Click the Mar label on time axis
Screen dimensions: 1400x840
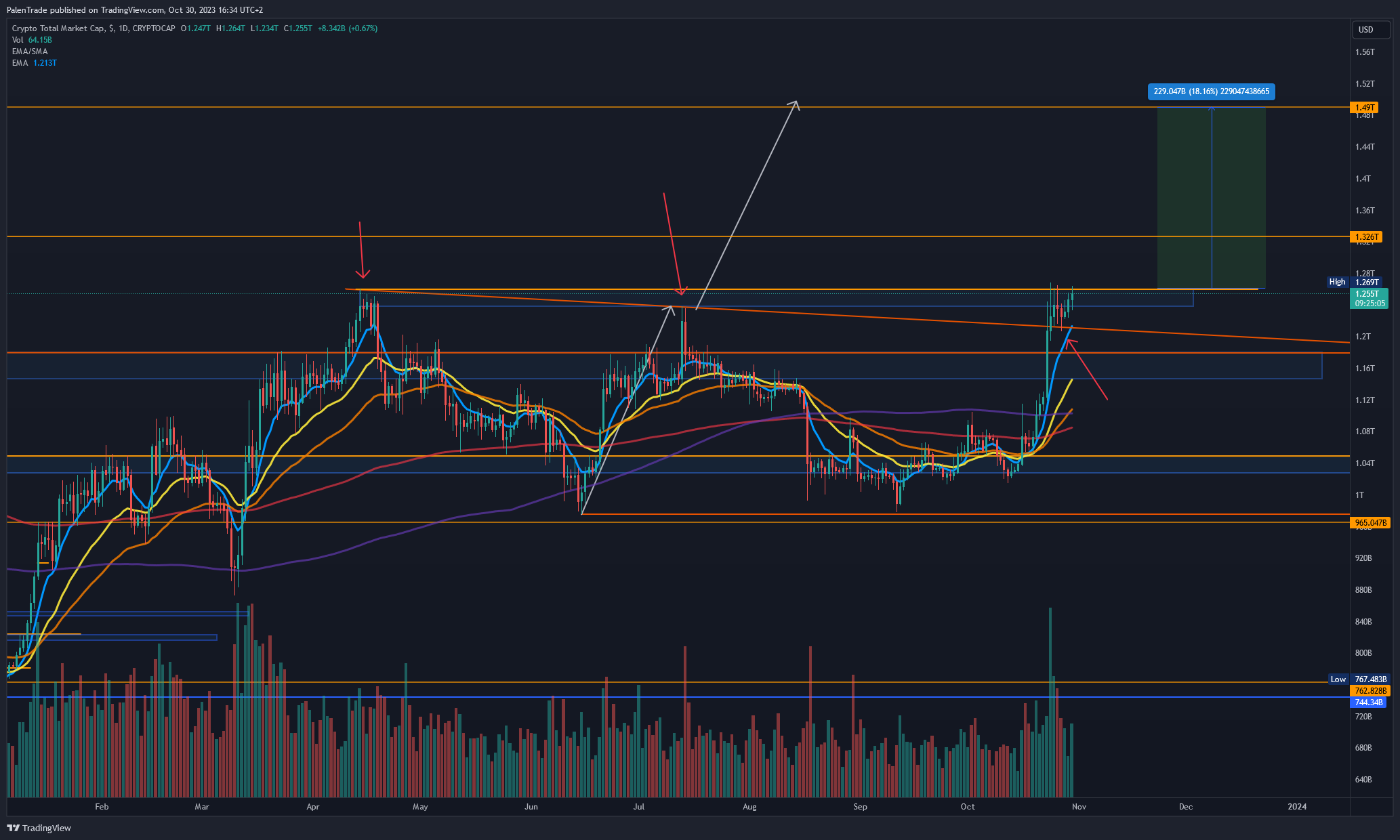click(x=202, y=807)
